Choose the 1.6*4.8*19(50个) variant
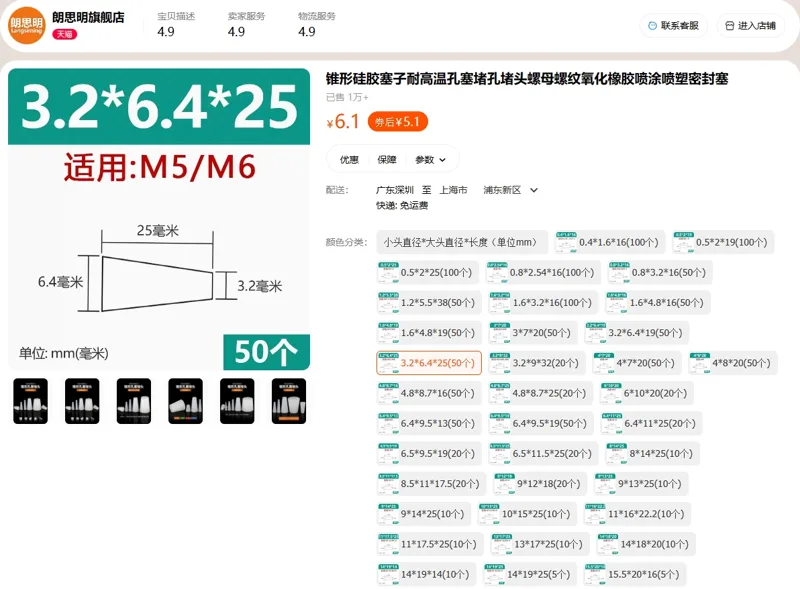This screenshot has height=589, width=800. (x=429, y=333)
